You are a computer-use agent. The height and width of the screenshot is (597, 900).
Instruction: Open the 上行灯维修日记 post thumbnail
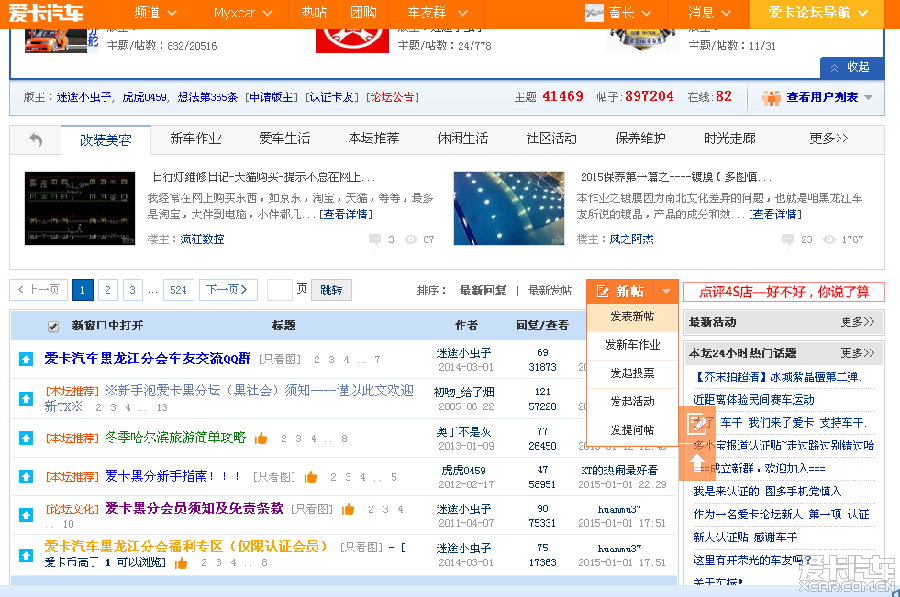pyautogui.click(x=80, y=208)
